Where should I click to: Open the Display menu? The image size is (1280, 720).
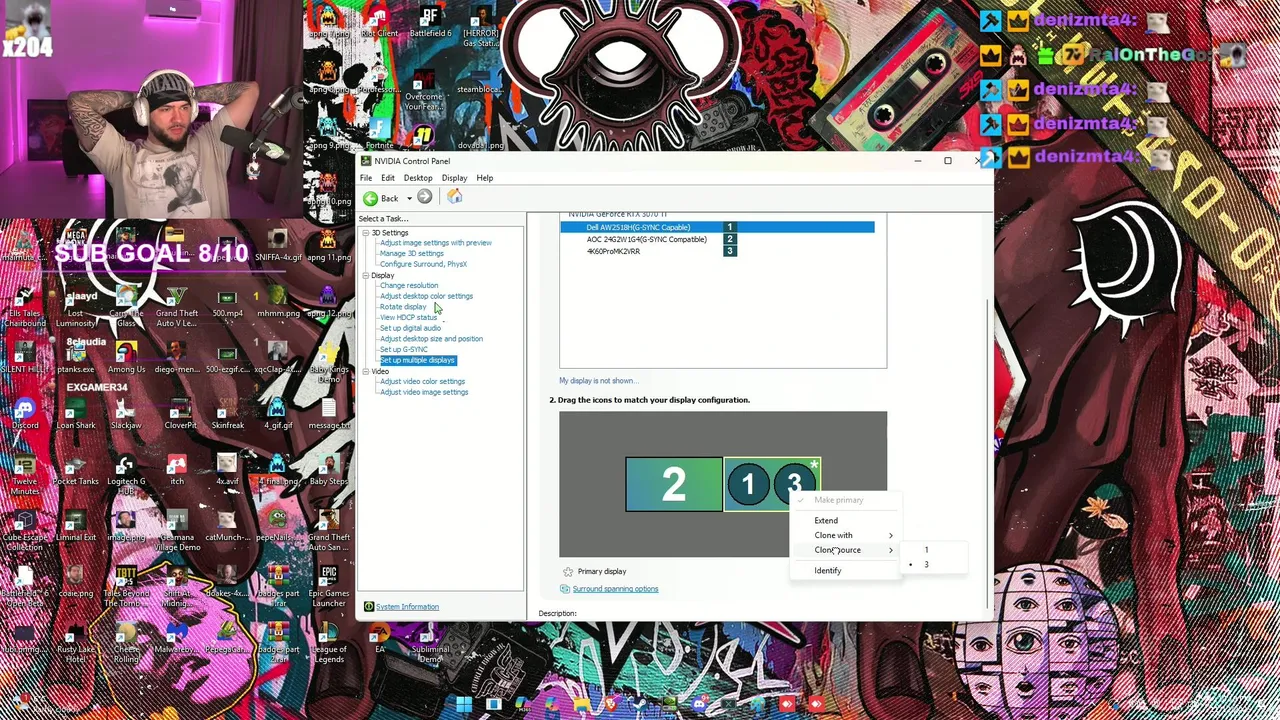(x=454, y=178)
